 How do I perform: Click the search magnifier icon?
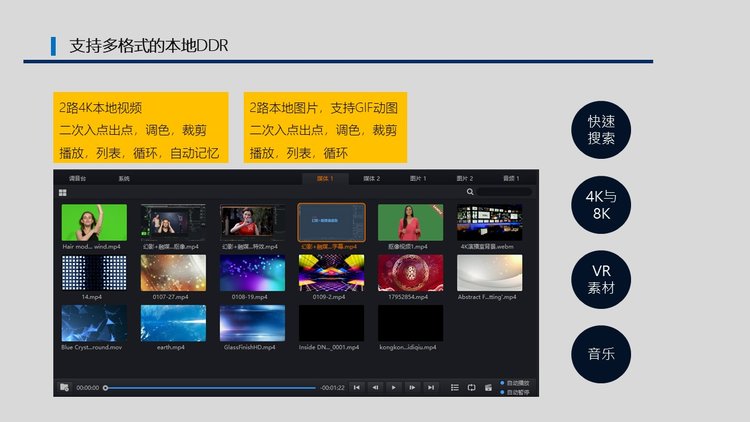[x=470, y=191]
